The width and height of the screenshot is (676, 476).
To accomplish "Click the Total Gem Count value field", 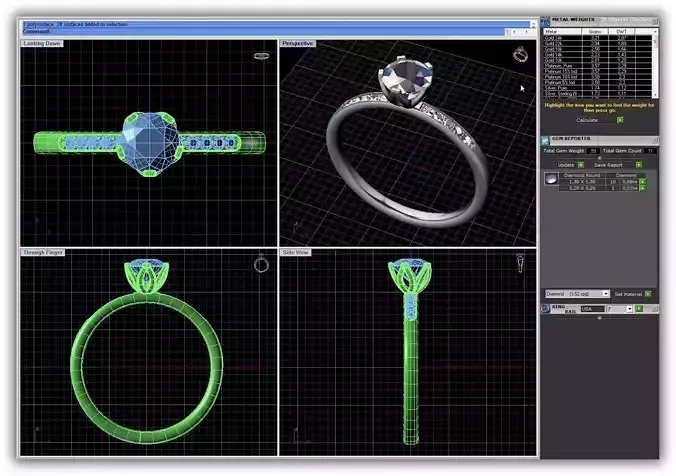I will tap(650, 150).
